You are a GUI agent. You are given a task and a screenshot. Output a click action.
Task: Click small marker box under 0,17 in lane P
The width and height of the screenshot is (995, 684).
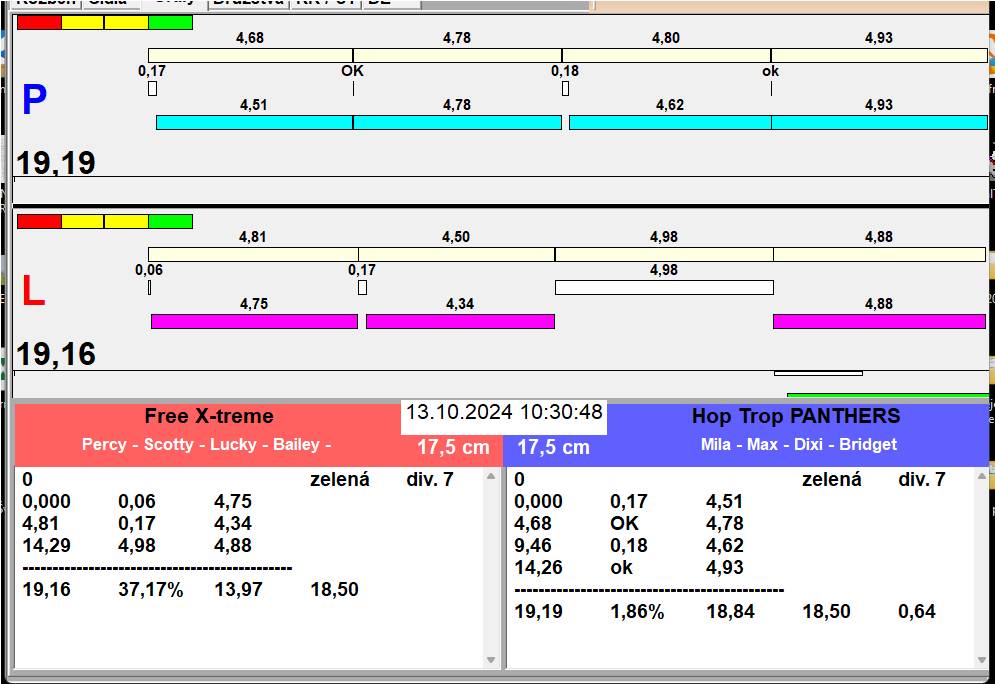(152, 88)
